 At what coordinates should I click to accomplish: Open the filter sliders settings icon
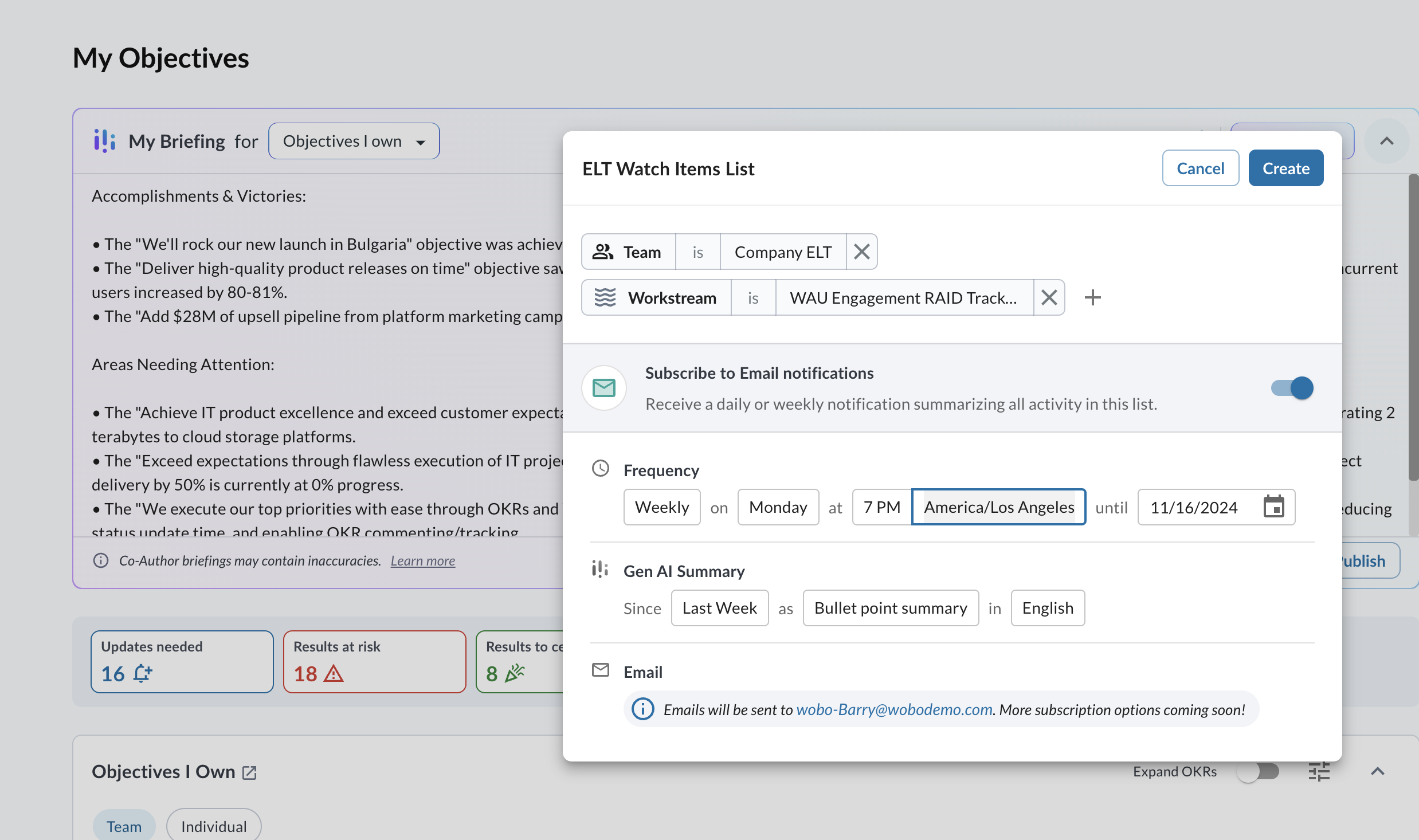pyautogui.click(x=1319, y=771)
